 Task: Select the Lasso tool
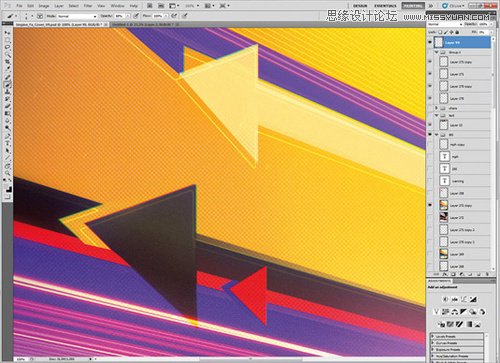click(x=8, y=47)
